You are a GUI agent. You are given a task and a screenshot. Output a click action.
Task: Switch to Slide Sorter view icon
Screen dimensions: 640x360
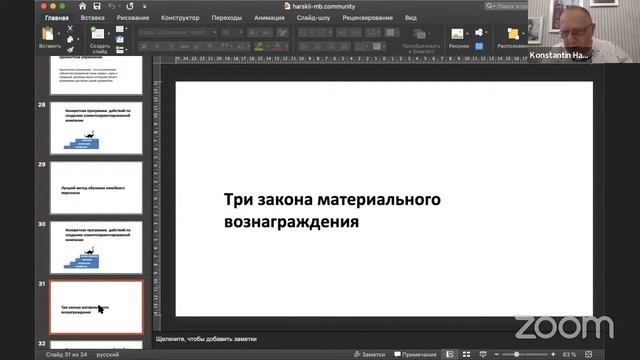click(x=466, y=354)
